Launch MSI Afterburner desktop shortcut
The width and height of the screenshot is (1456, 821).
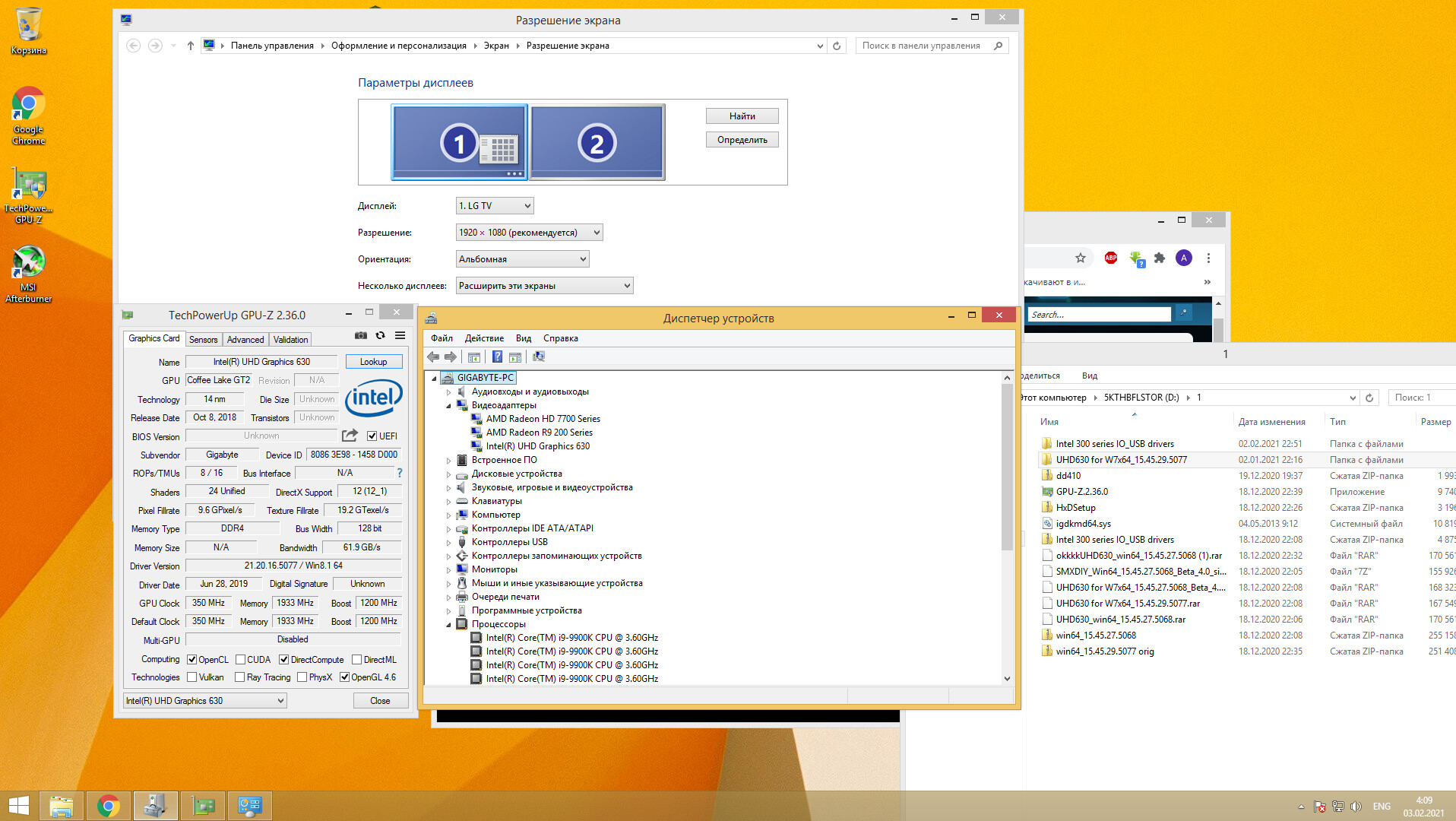(x=28, y=275)
